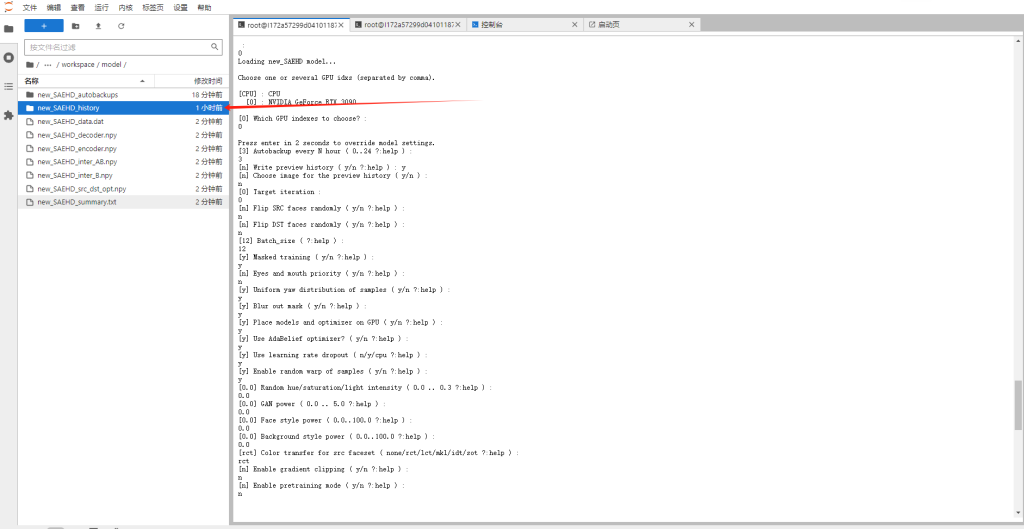The height and width of the screenshot is (529, 1024).
Task: Create a new folder using toolbar icon
Action: tap(75, 26)
